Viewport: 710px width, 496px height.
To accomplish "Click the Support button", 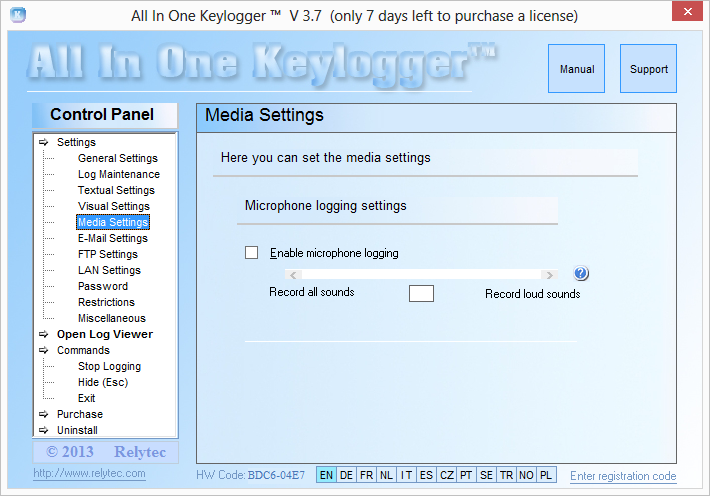I will 648,69.
